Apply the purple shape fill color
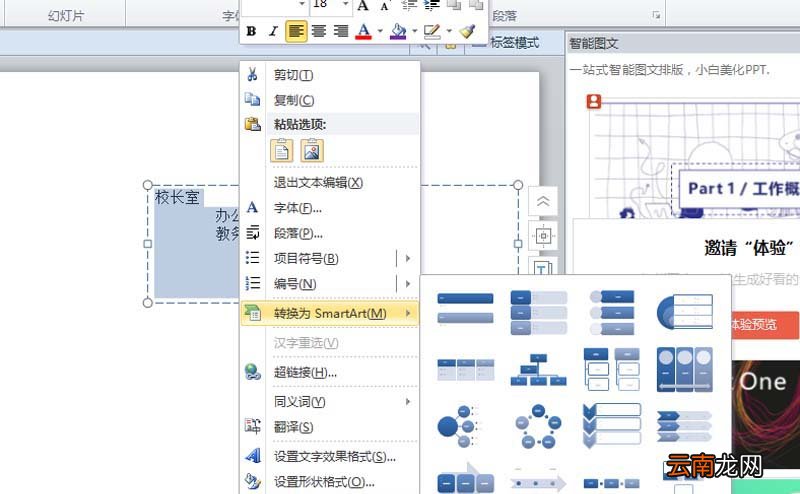This screenshot has width=800, height=494. pyautogui.click(x=398, y=31)
